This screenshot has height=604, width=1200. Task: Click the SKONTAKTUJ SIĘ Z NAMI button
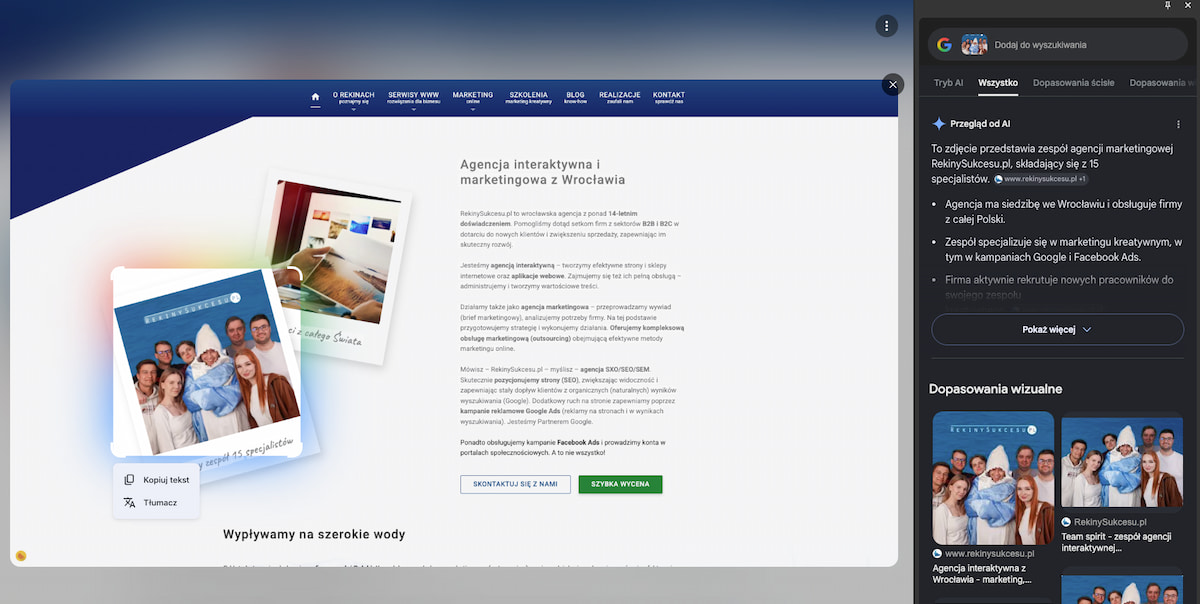[515, 484]
